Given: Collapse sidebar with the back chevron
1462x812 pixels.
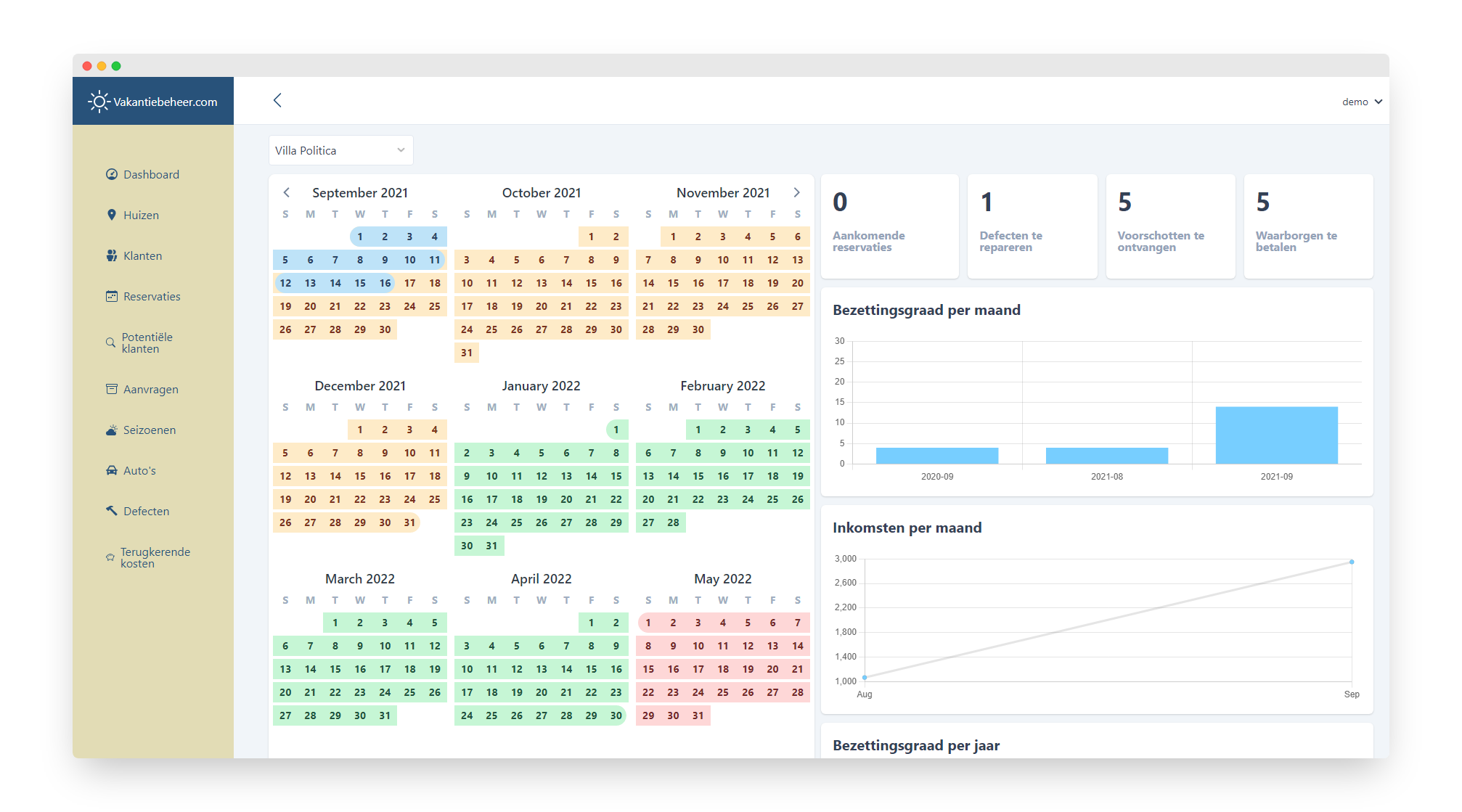Looking at the screenshot, I should (x=277, y=100).
